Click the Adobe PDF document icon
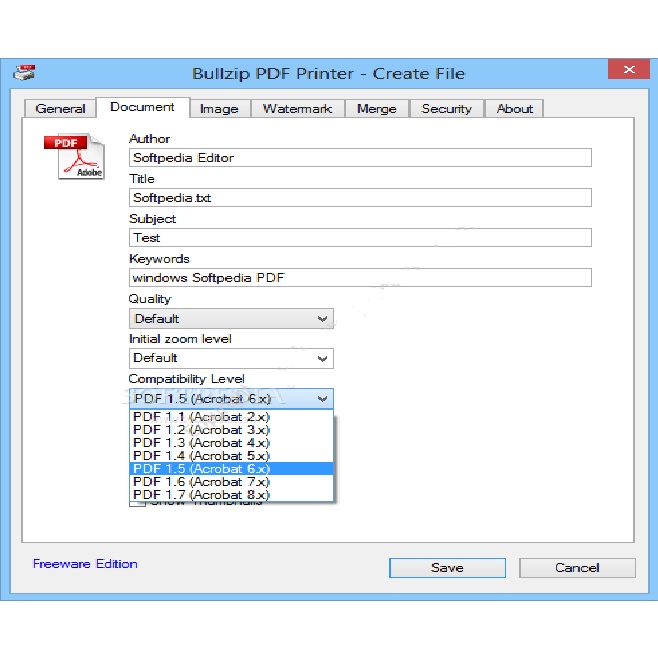Screen dimensions: 658x658 [x=74, y=157]
